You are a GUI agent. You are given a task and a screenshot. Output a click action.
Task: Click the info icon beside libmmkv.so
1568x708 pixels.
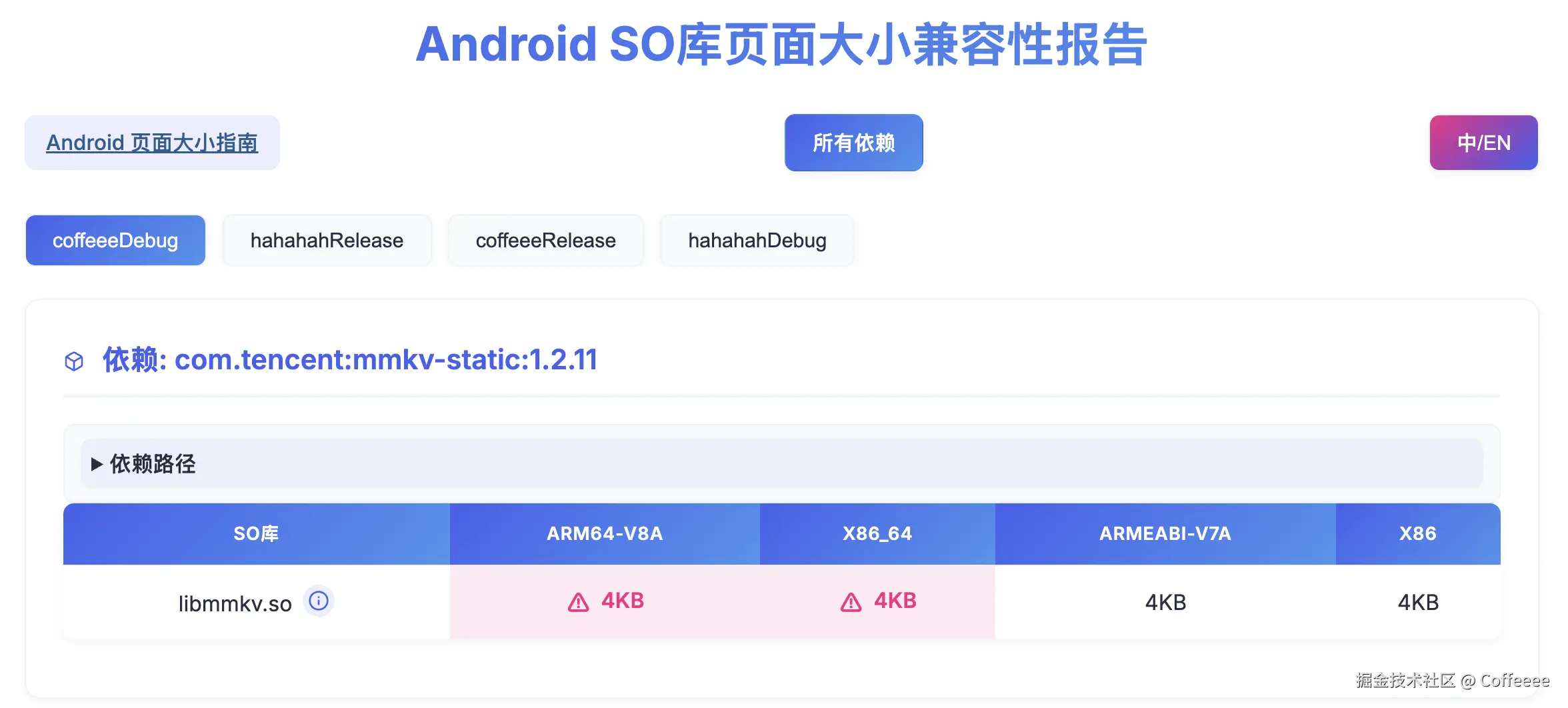(x=319, y=601)
